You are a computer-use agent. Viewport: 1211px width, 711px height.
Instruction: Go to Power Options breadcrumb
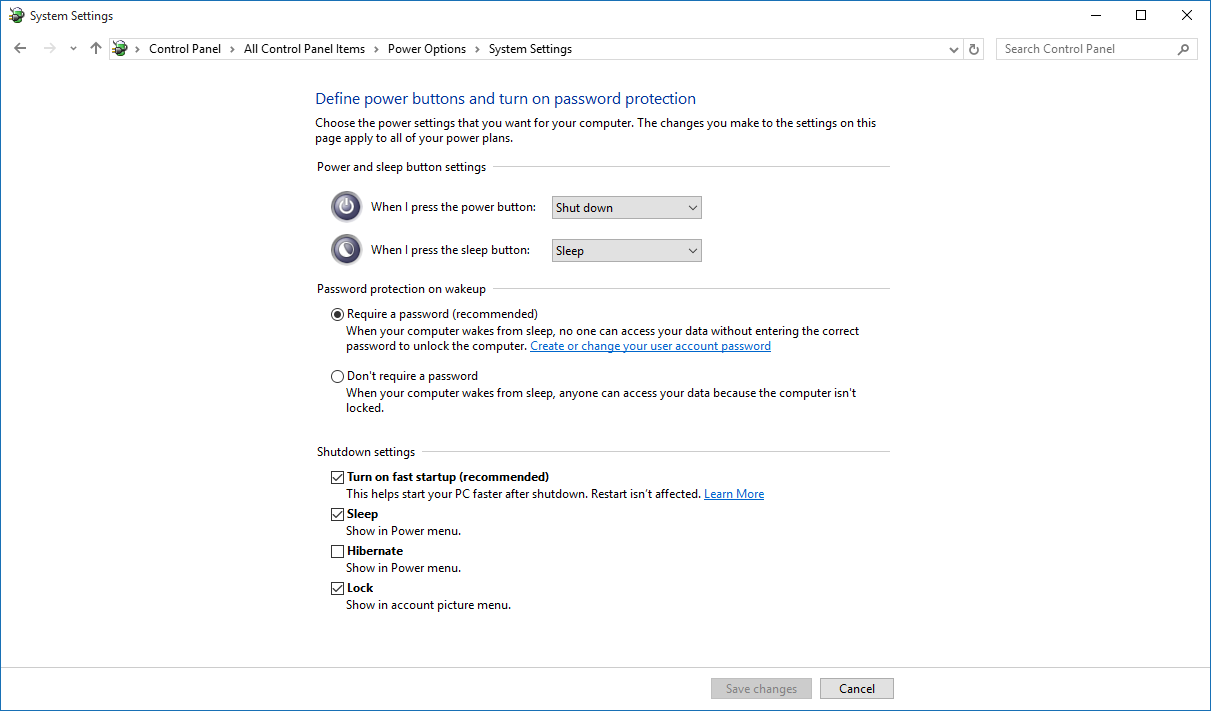click(x=427, y=49)
